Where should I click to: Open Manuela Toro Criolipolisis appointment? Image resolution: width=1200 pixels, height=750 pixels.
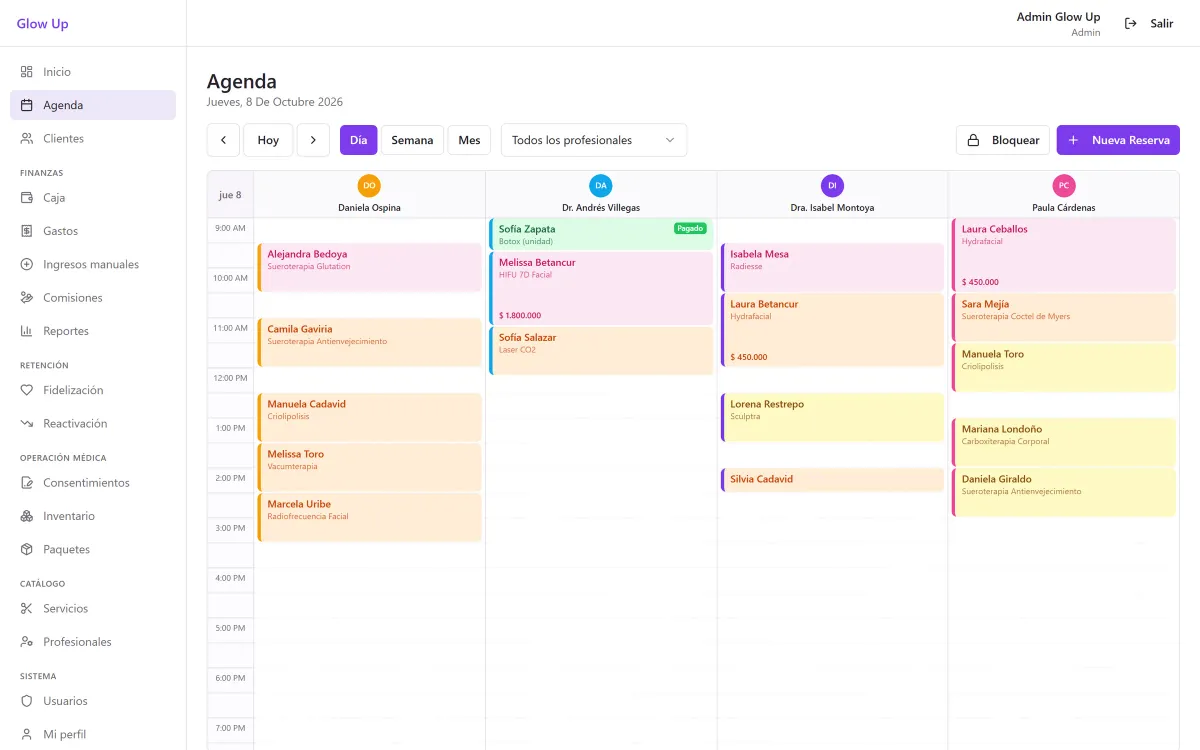tap(1064, 367)
